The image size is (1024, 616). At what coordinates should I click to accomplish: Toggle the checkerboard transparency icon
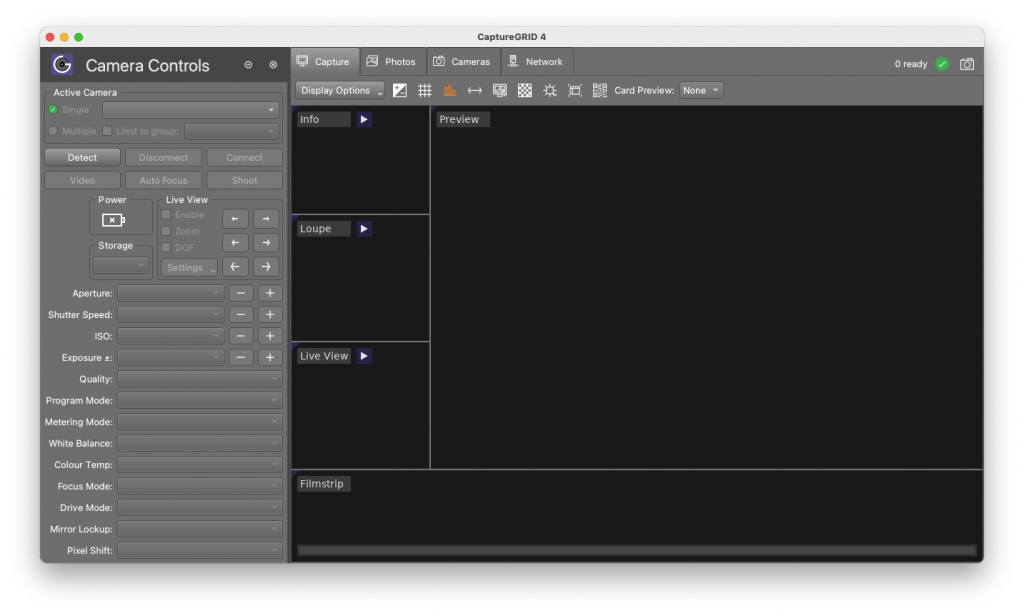click(x=524, y=91)
